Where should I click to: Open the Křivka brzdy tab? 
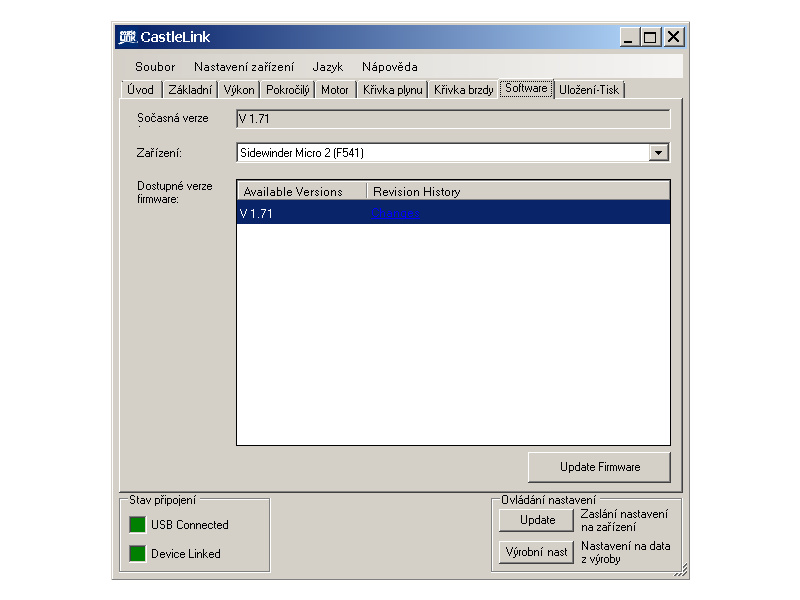point(464,90)
